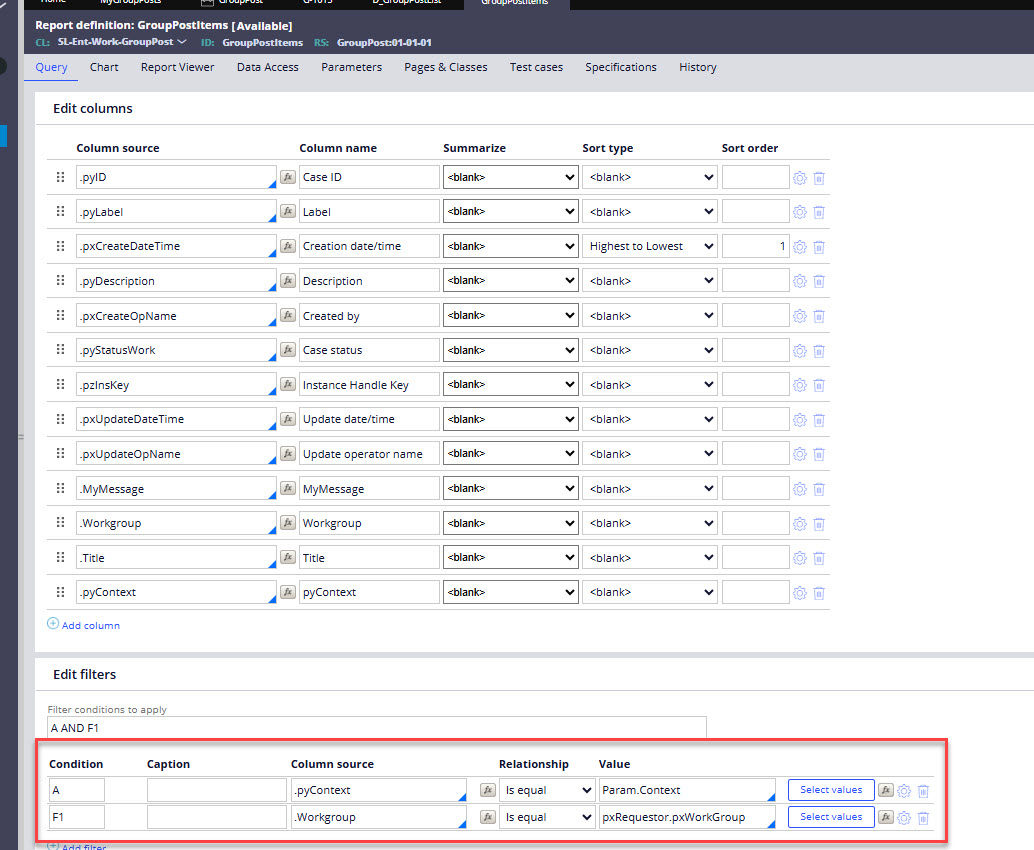Viewport: 1034px width, 850px height.
Task: Open the function builder for .pxCreateDateTime column
Action: tap(287, 247)
